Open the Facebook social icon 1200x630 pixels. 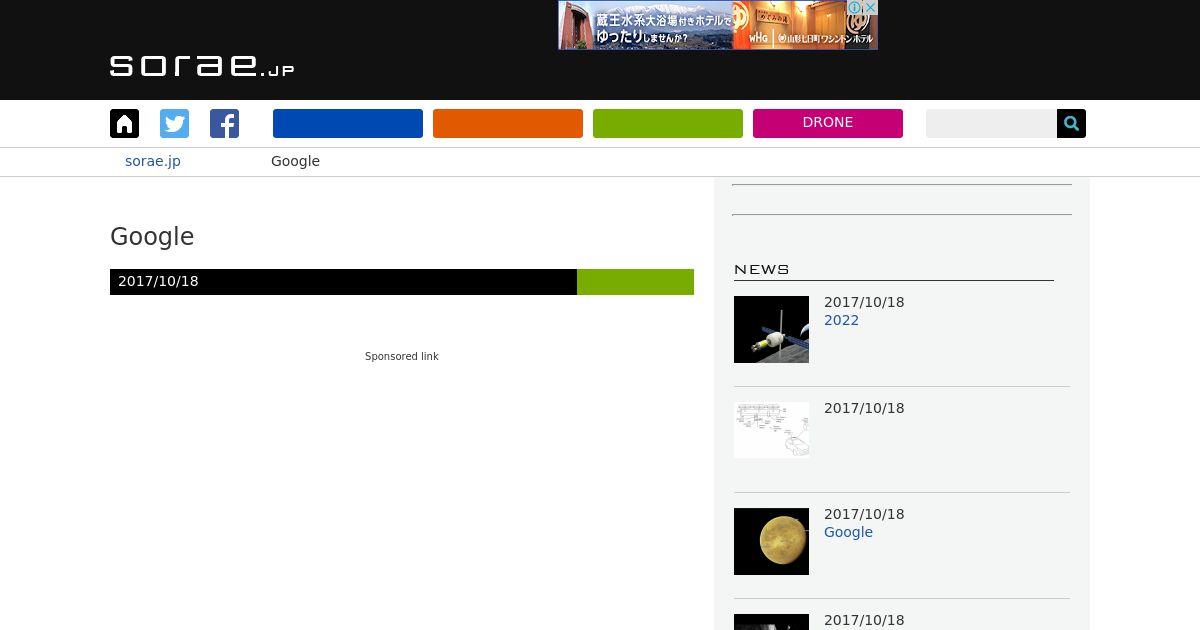[224, 123]
